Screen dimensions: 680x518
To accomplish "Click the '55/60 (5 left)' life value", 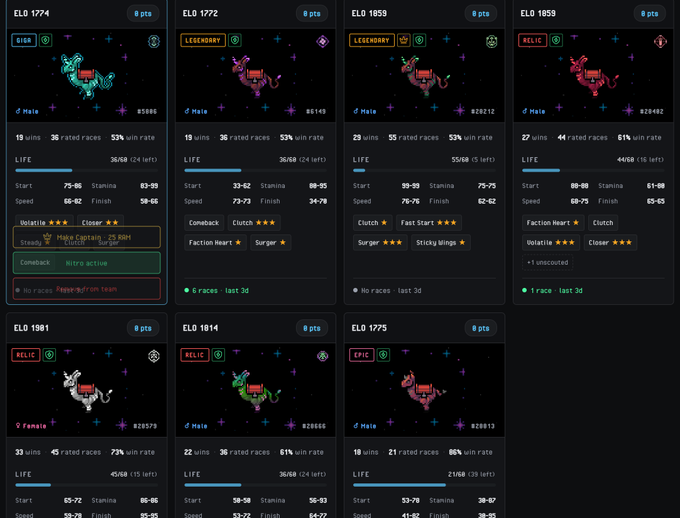I will point(473,159).
